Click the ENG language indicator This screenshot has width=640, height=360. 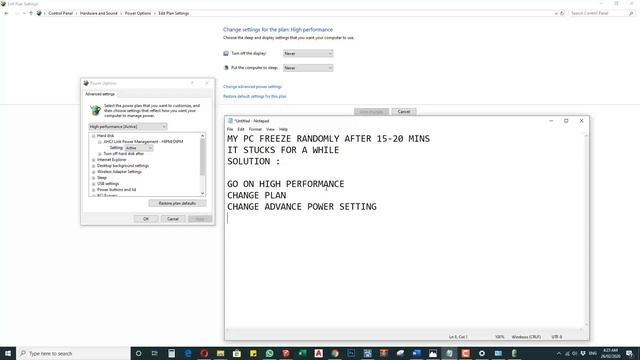coord(593,353)
